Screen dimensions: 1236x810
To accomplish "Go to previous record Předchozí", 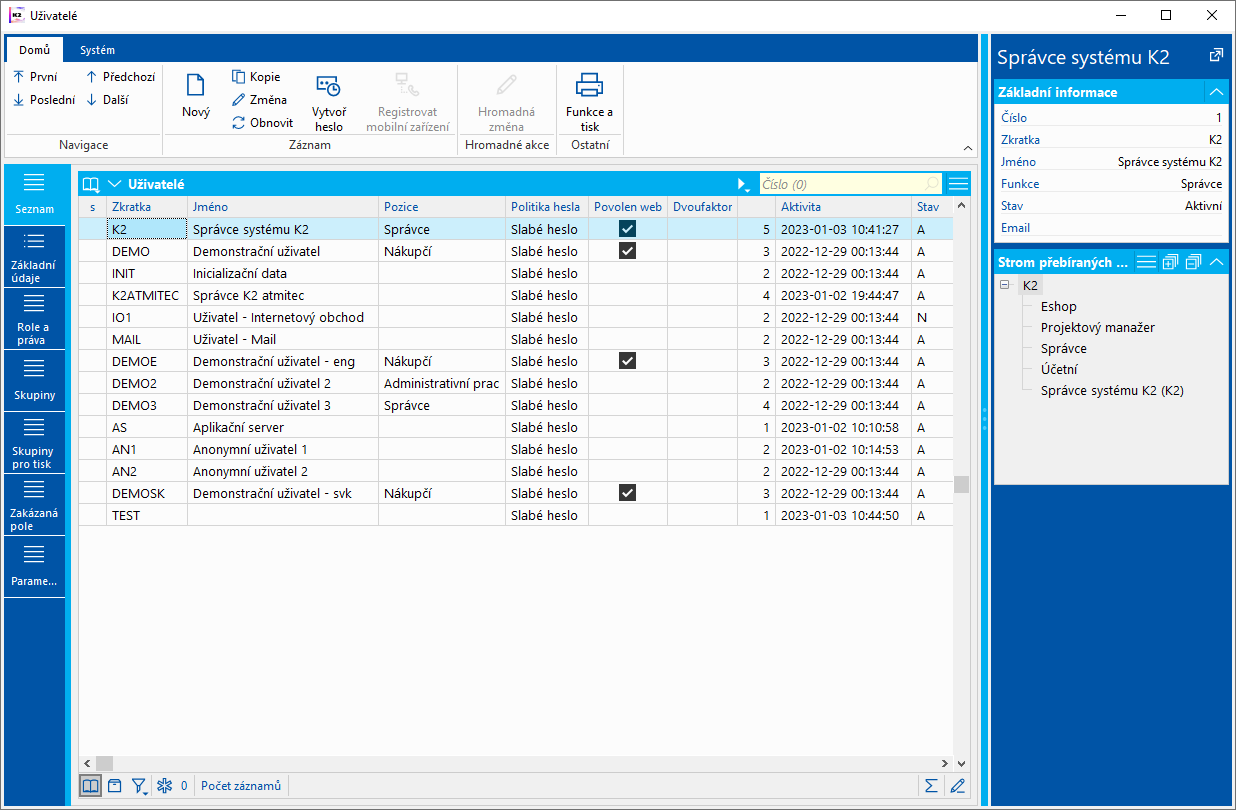I will point(120,77).
